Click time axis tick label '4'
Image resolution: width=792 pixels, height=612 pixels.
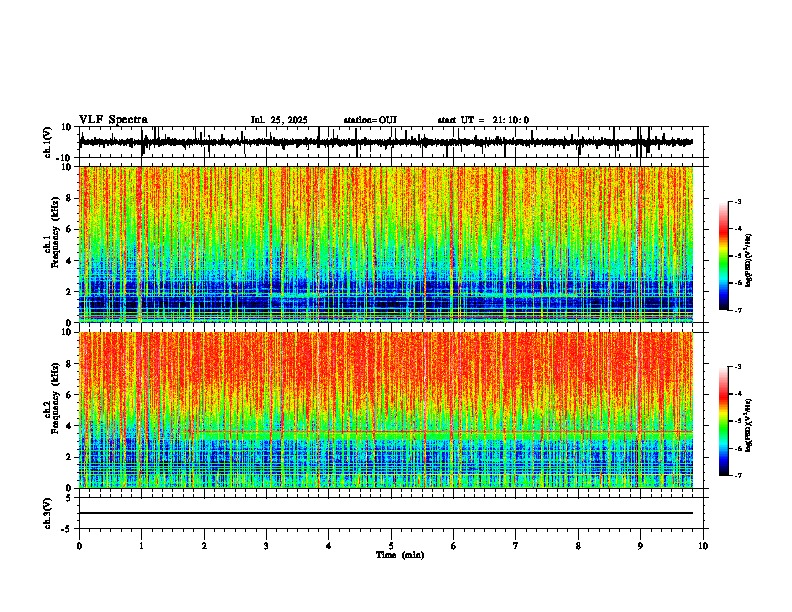tap(329, 546)
